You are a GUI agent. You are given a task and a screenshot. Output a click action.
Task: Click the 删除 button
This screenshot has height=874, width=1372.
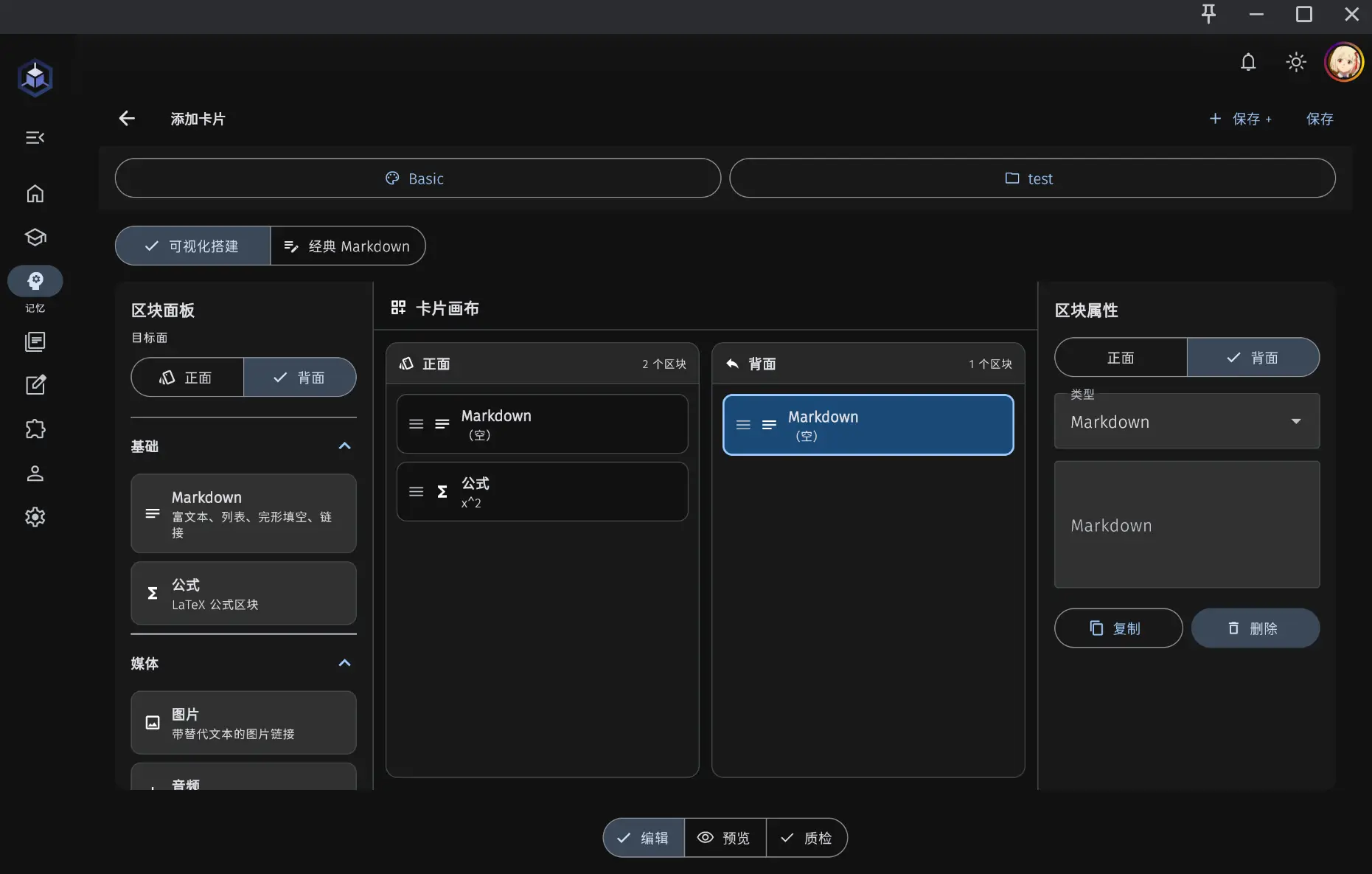click(x=1255, y=628)
